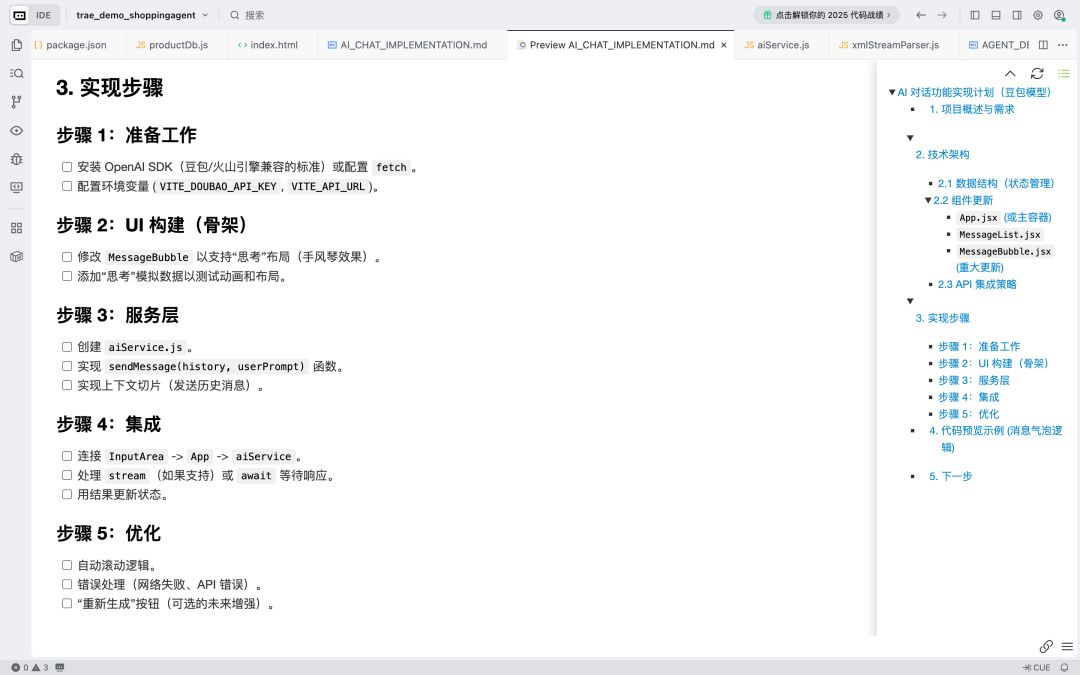Open the Source Control branch icon

(x=17, y=102)
